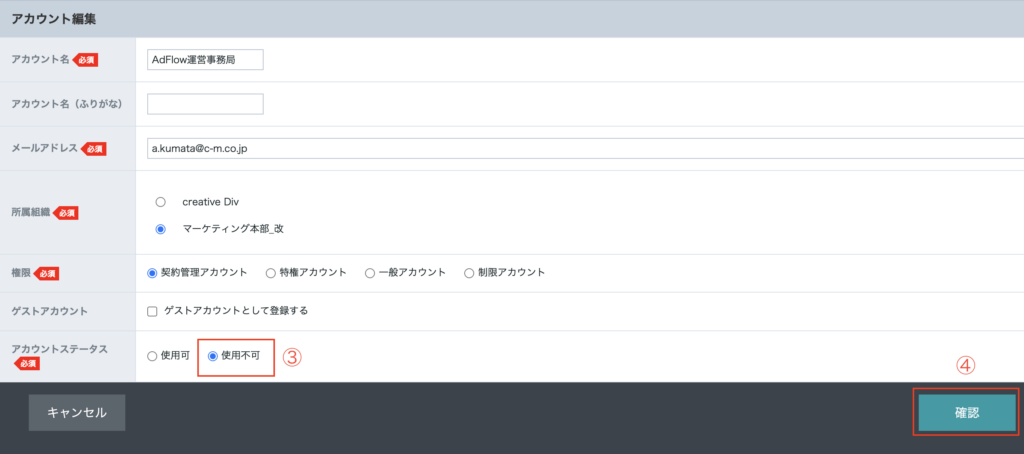
Task: Choose the 特権アカウント radio button
Action: (x=271, y=273)
